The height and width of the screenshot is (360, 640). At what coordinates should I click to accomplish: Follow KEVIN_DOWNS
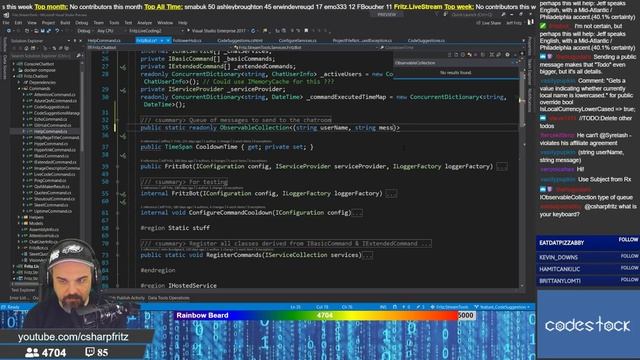629,256
